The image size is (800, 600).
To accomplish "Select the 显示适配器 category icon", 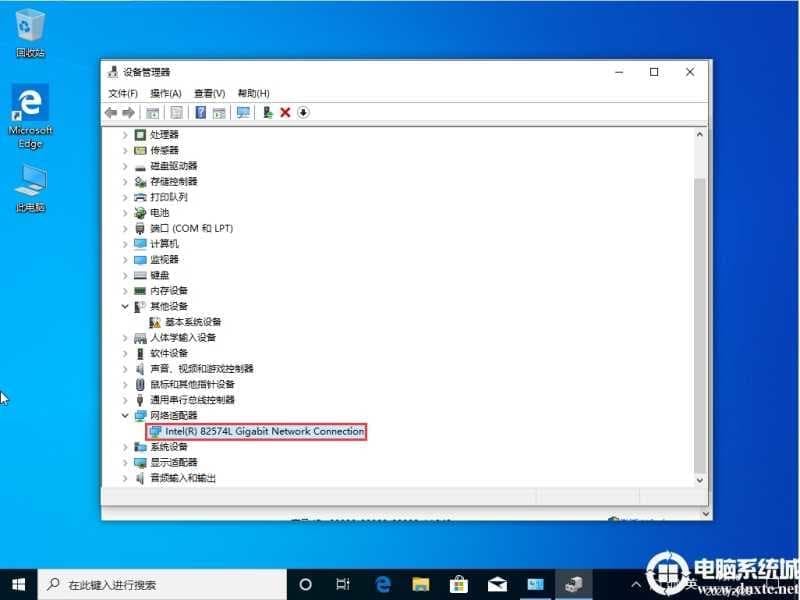I will (x=140, y=463).
